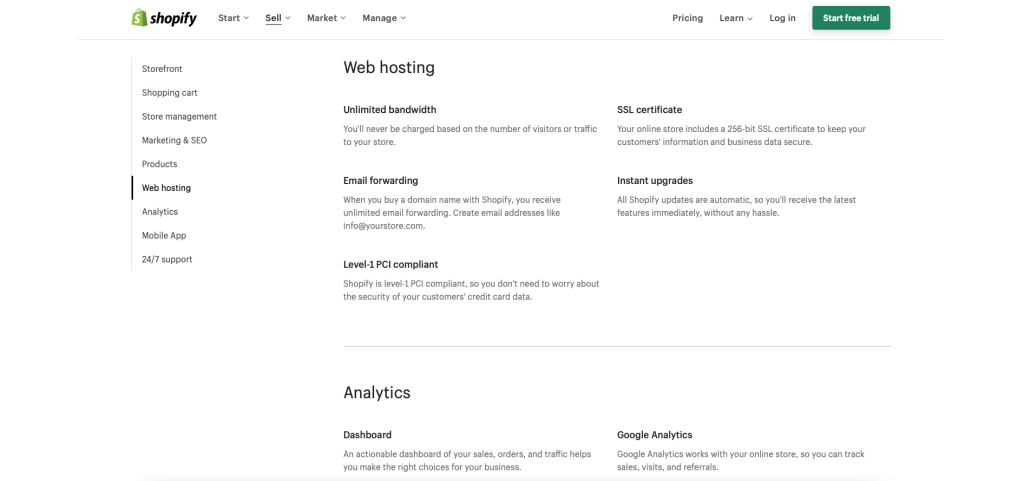The width and height of the screenshot is (1024, 481).
Task: Click the Analytics section heading
Action: pos(377,393)
